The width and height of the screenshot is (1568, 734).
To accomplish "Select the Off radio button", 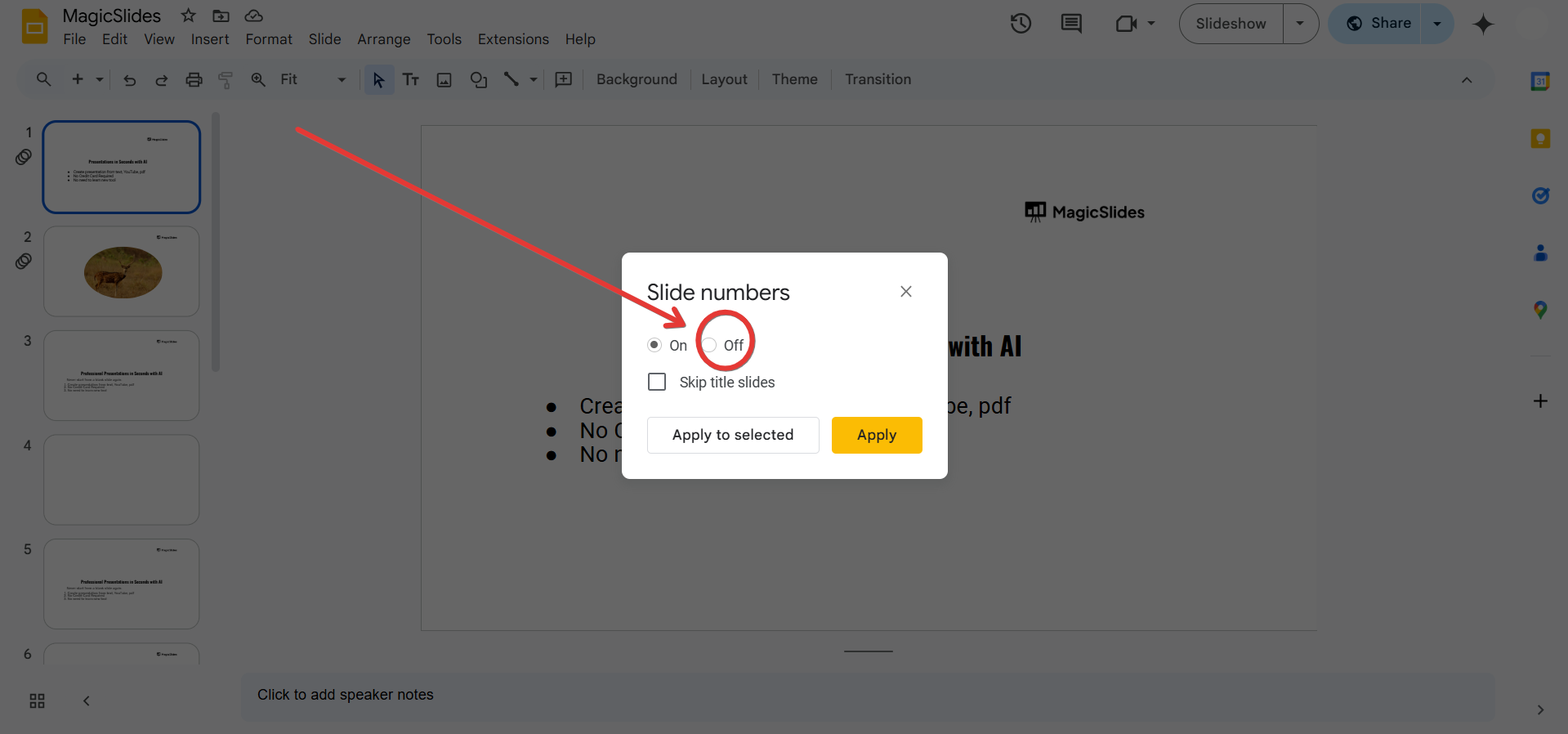I will click(709, 345).
